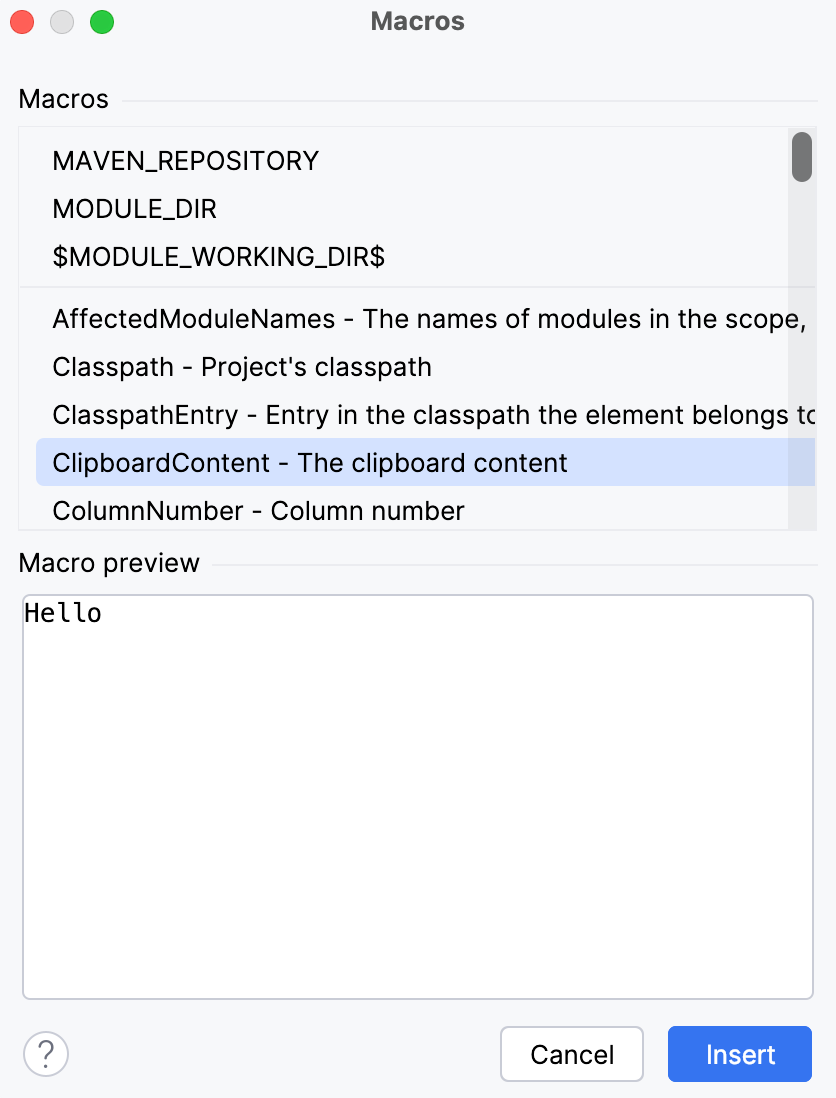The height and width of the screenshot is (1098, 836).
Task: Click the Macro preview section label
Action: pyautogui.click(x=108, y=562)
